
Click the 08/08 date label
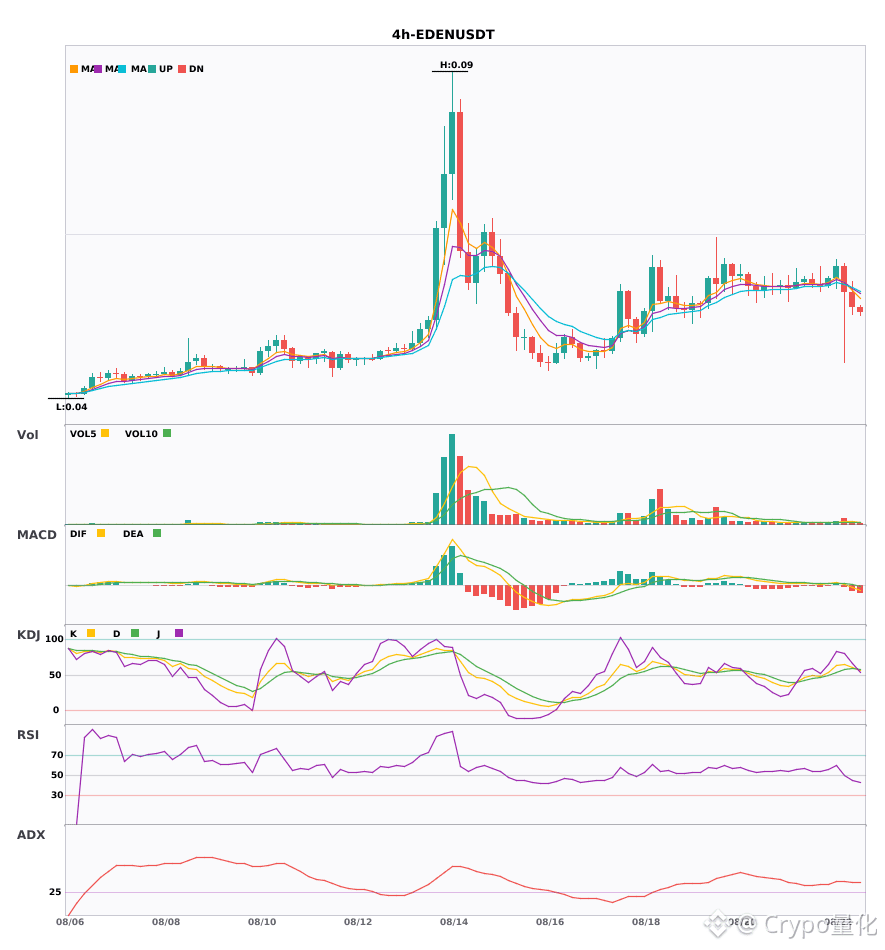166,922
